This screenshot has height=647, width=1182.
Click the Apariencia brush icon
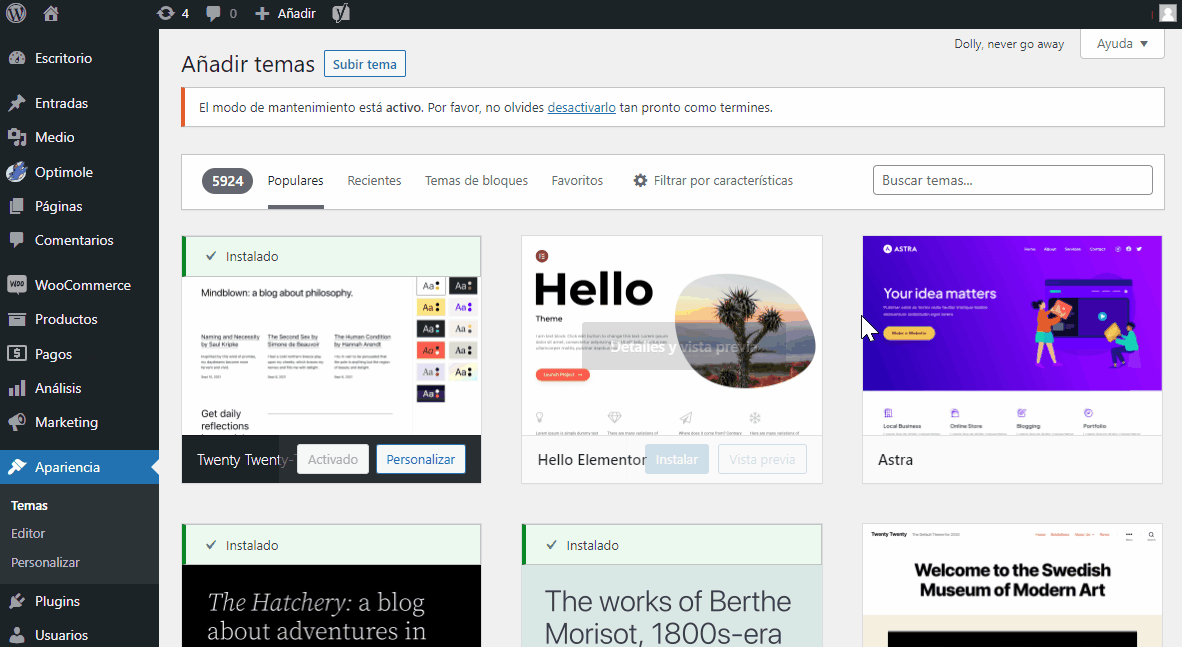pyautogui.click(x=17, y=467)
